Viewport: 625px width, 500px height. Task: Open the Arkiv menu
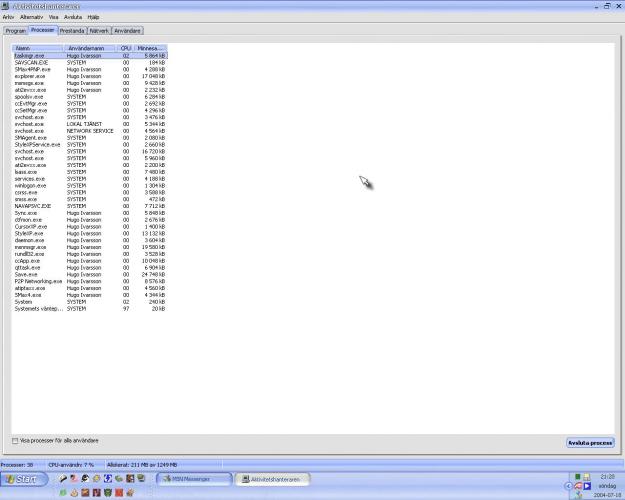click(7, 17)
